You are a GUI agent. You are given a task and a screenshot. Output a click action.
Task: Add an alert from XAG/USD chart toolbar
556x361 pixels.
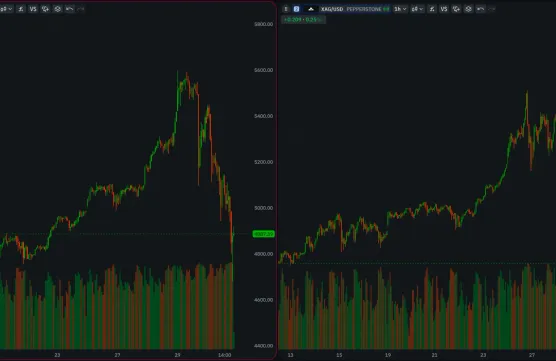[x=456, y=9]
